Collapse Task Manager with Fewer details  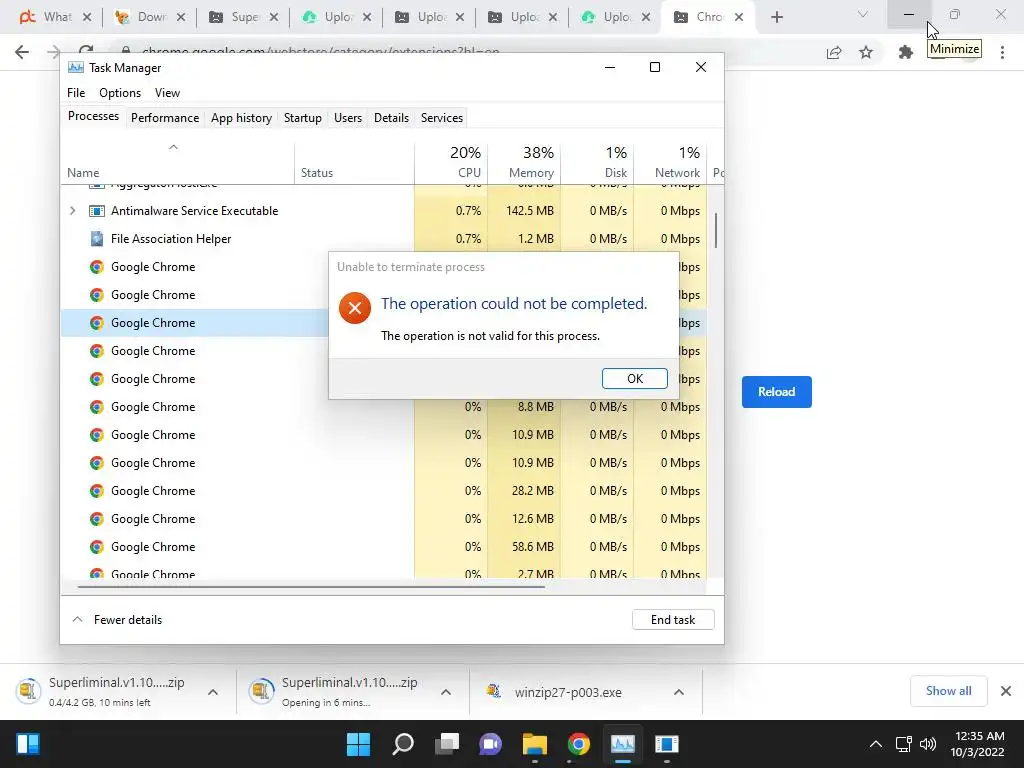[x=118, y=620]
